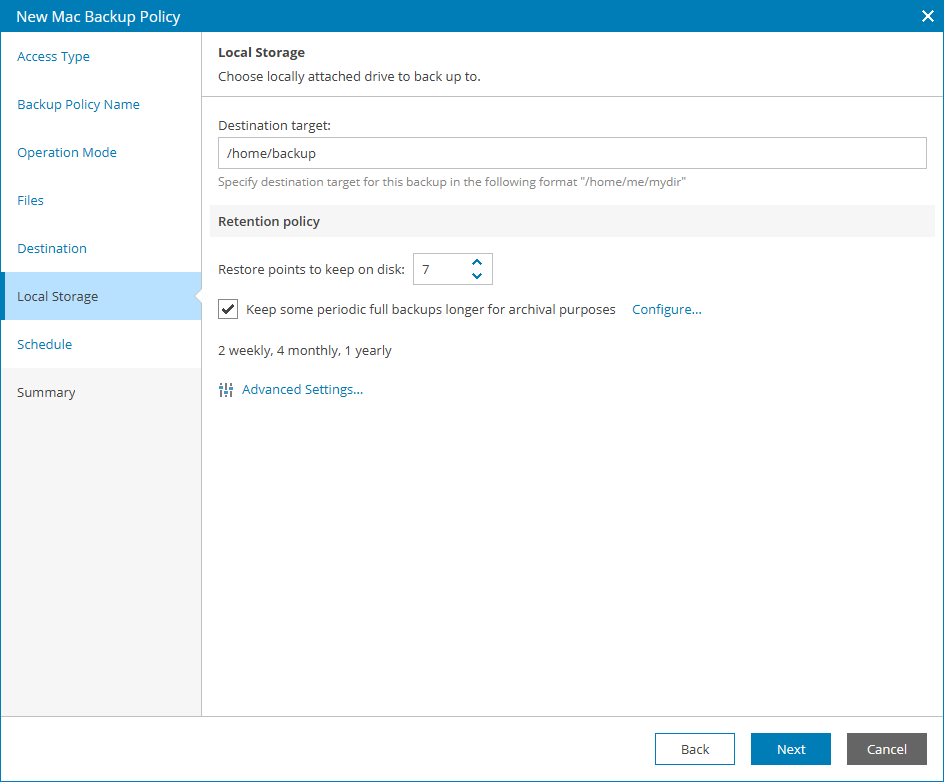Select the Schedule step
944x782 pixels.
click(45, 344)
